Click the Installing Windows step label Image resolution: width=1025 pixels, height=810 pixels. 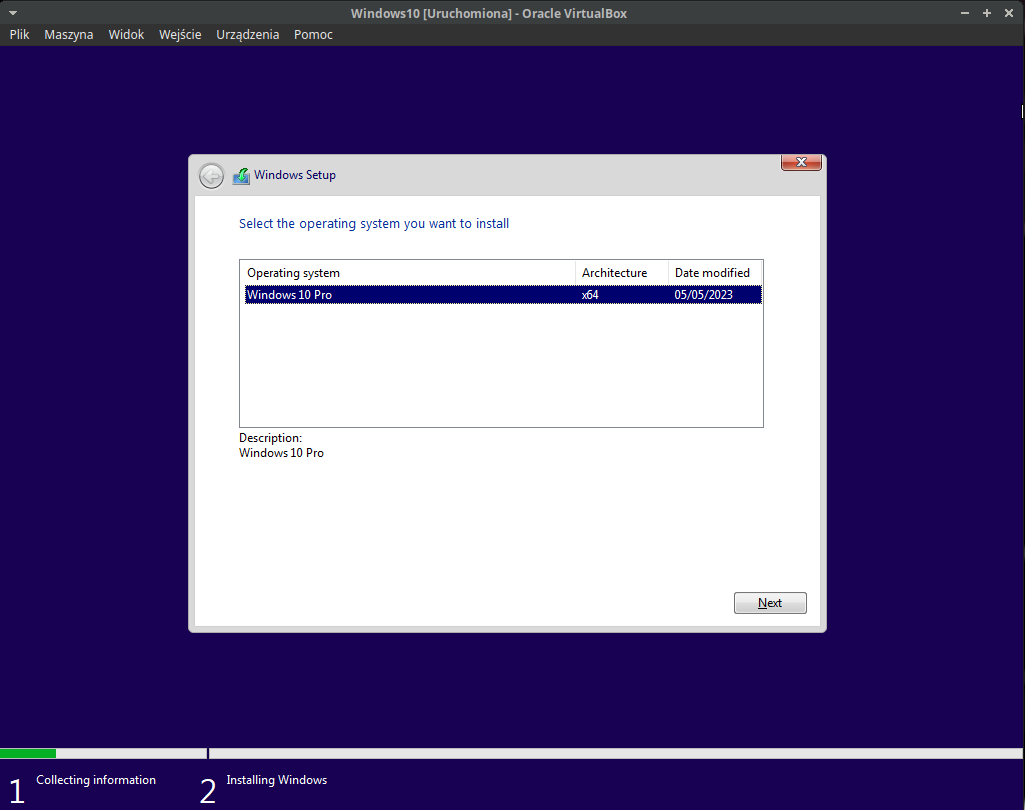click(x=277, y=780)
